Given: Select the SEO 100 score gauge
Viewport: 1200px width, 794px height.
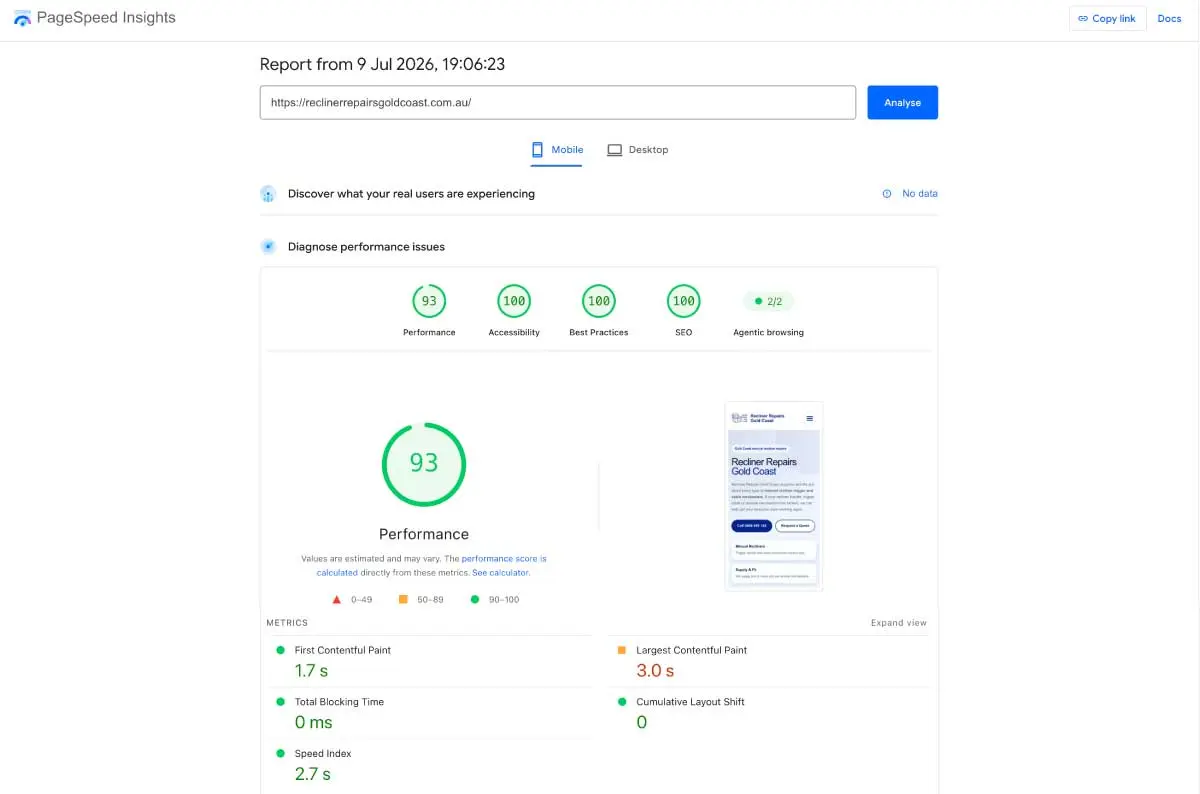Looking at the screenshot, I should point(684,301).
